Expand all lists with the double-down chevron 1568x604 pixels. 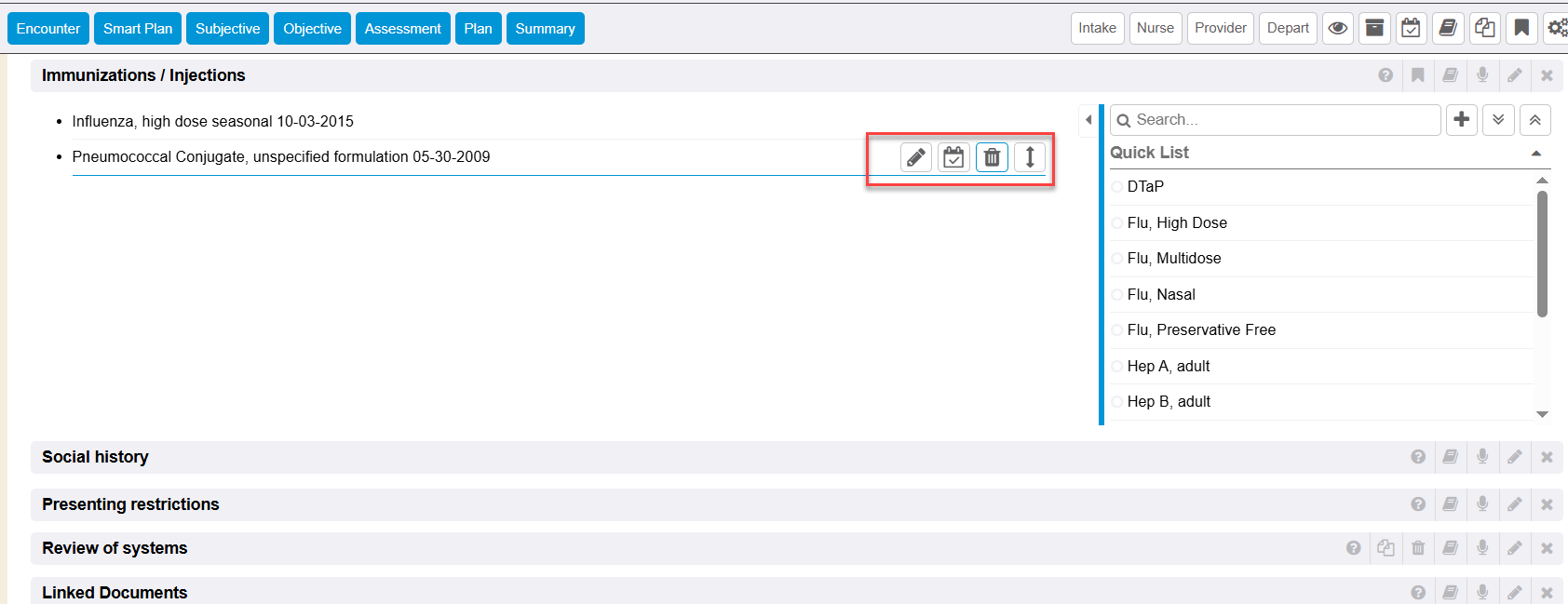tap(1498, 120)
